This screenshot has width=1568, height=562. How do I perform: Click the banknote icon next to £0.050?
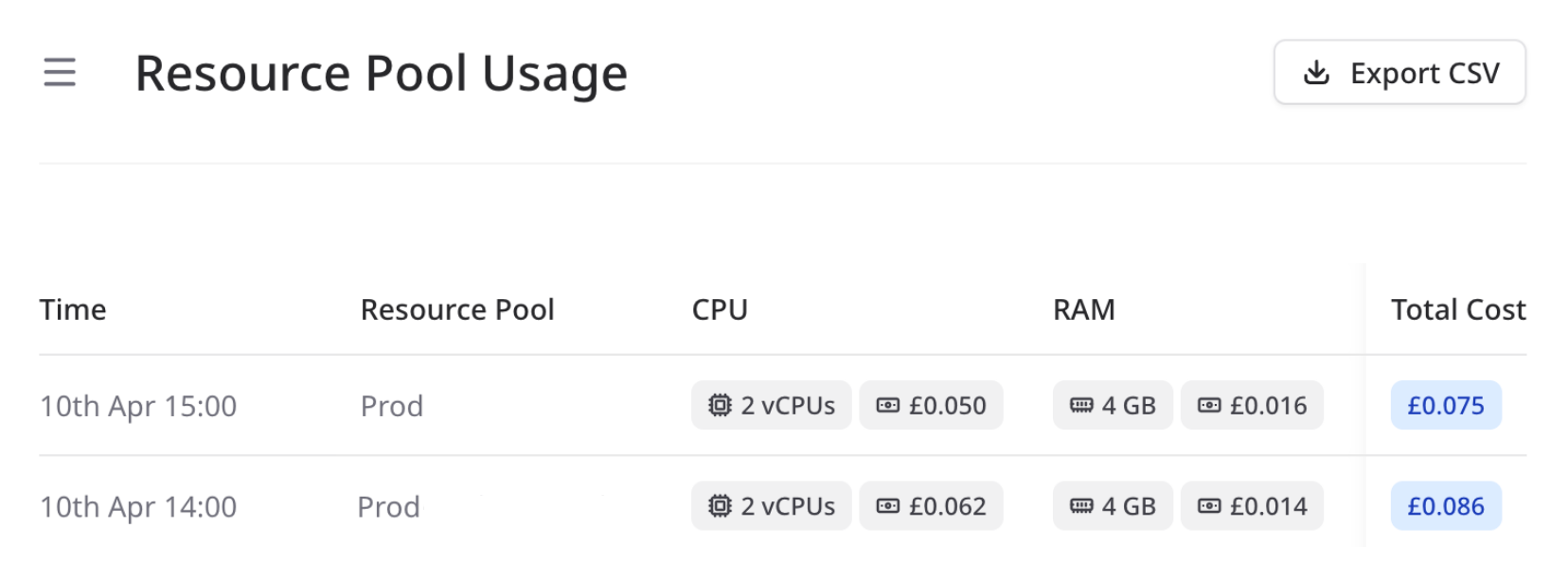(x=888, y=405)
